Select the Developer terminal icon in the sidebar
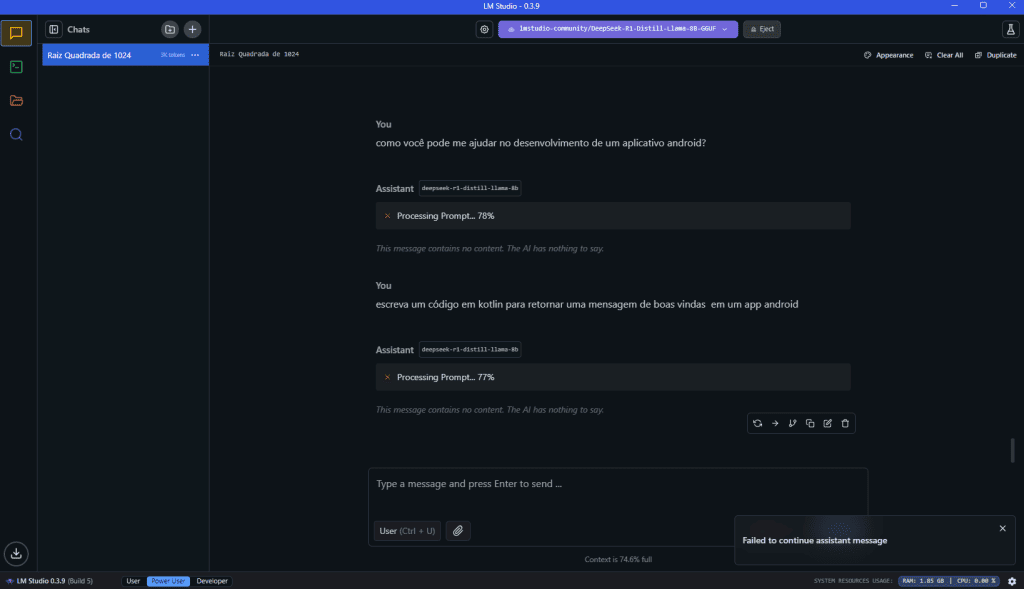Image resolution: width=1024 pixels, height=589 pixels. click(15, 67)
